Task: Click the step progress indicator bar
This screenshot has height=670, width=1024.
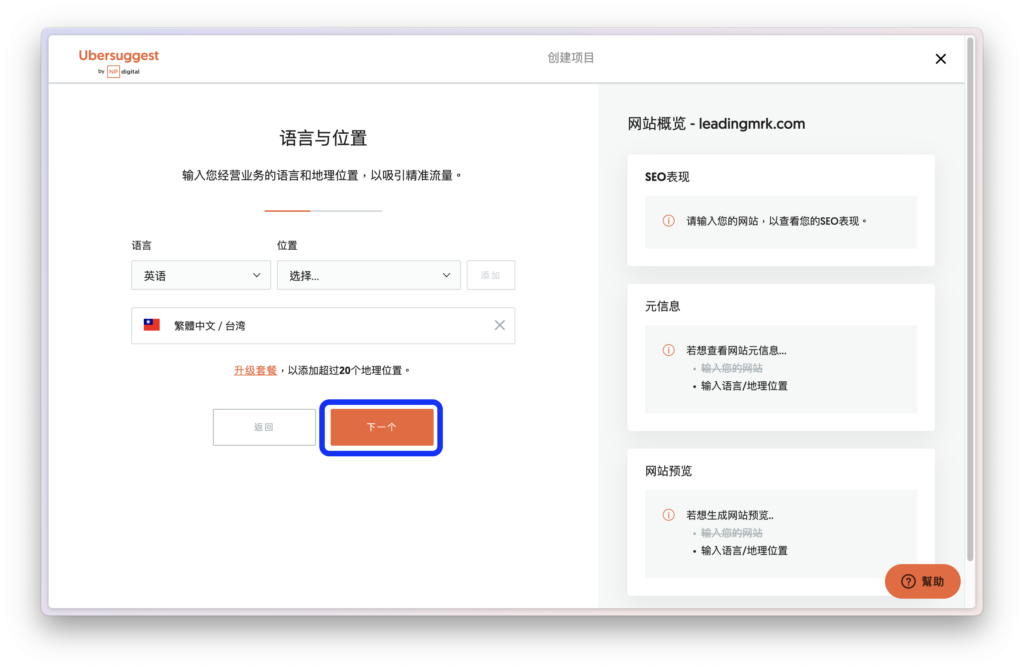Action: (323, 211)
